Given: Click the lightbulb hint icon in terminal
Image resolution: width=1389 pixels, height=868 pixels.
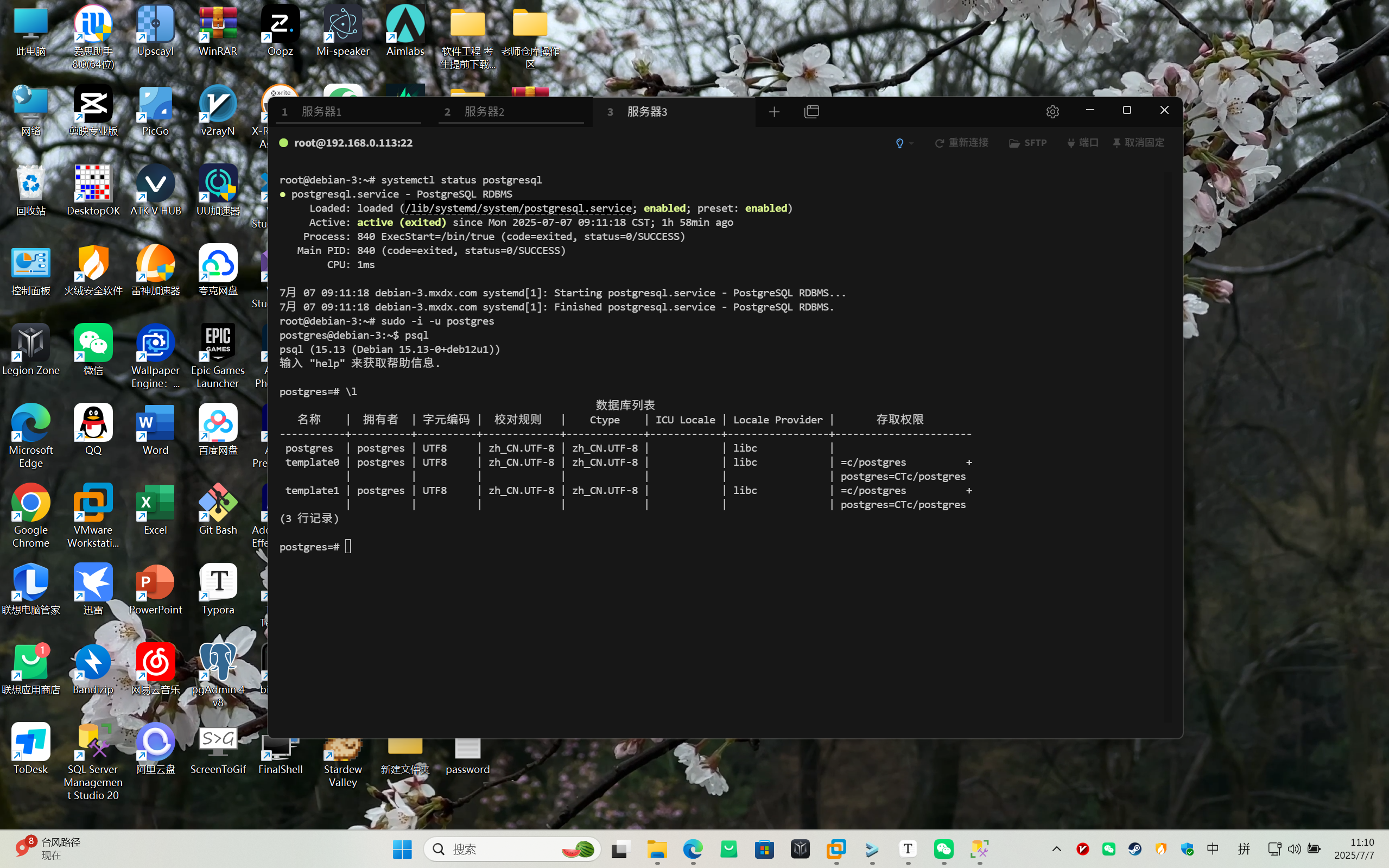Looking at the screenshot, I should pos(899,143).
